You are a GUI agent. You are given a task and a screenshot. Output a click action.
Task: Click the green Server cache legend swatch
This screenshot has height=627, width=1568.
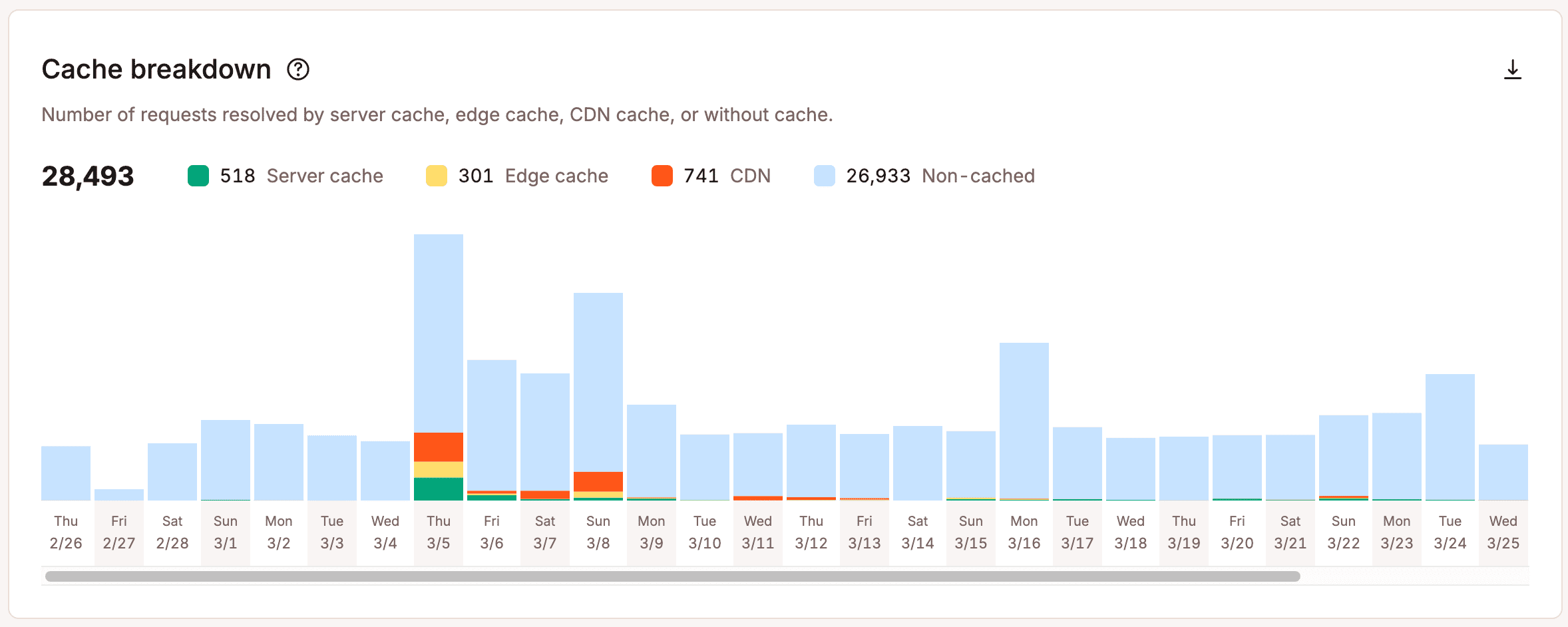pos(197,175)
